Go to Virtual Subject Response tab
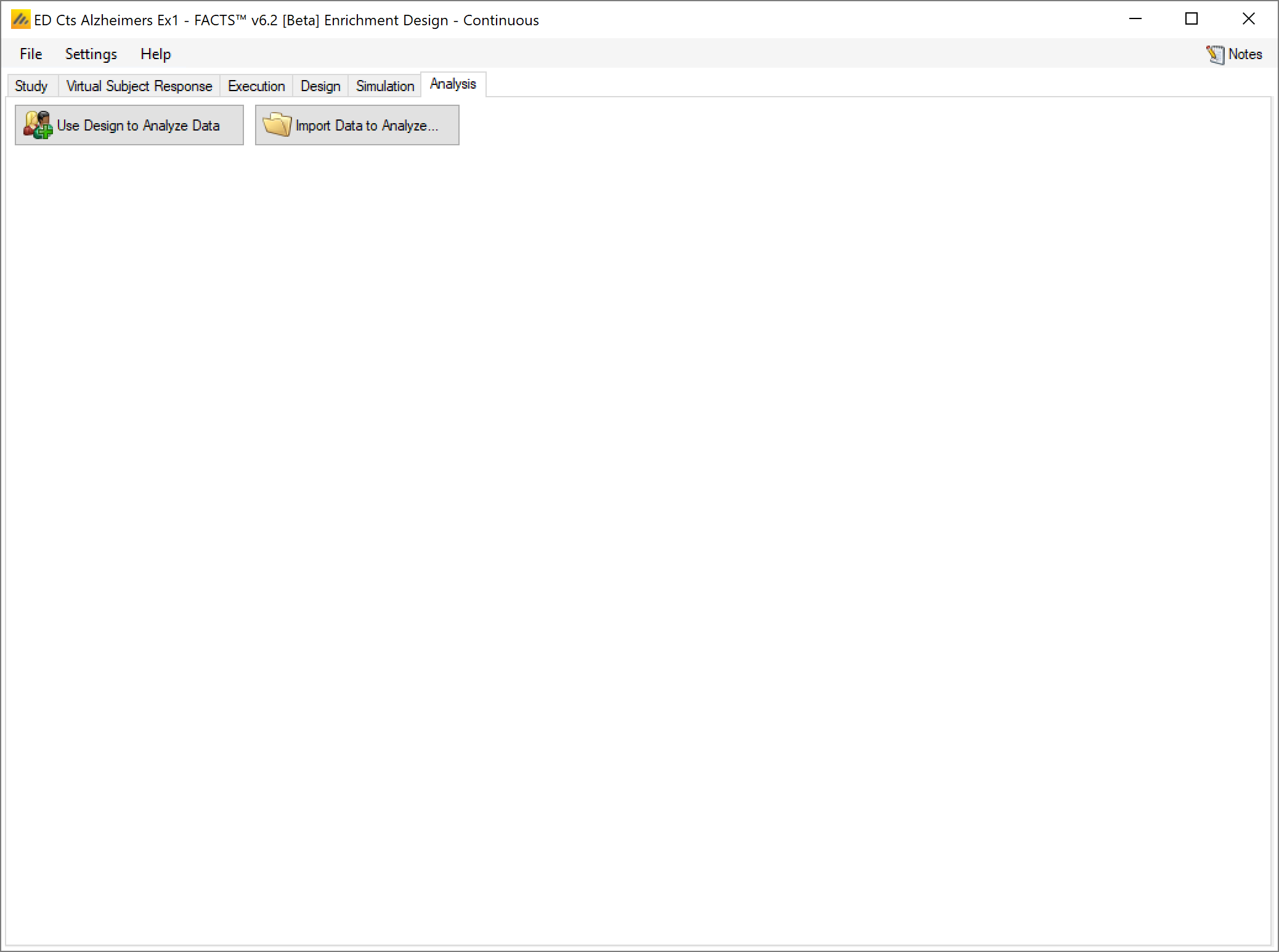Screen dimensions: 1279x952 coord(139,86)
